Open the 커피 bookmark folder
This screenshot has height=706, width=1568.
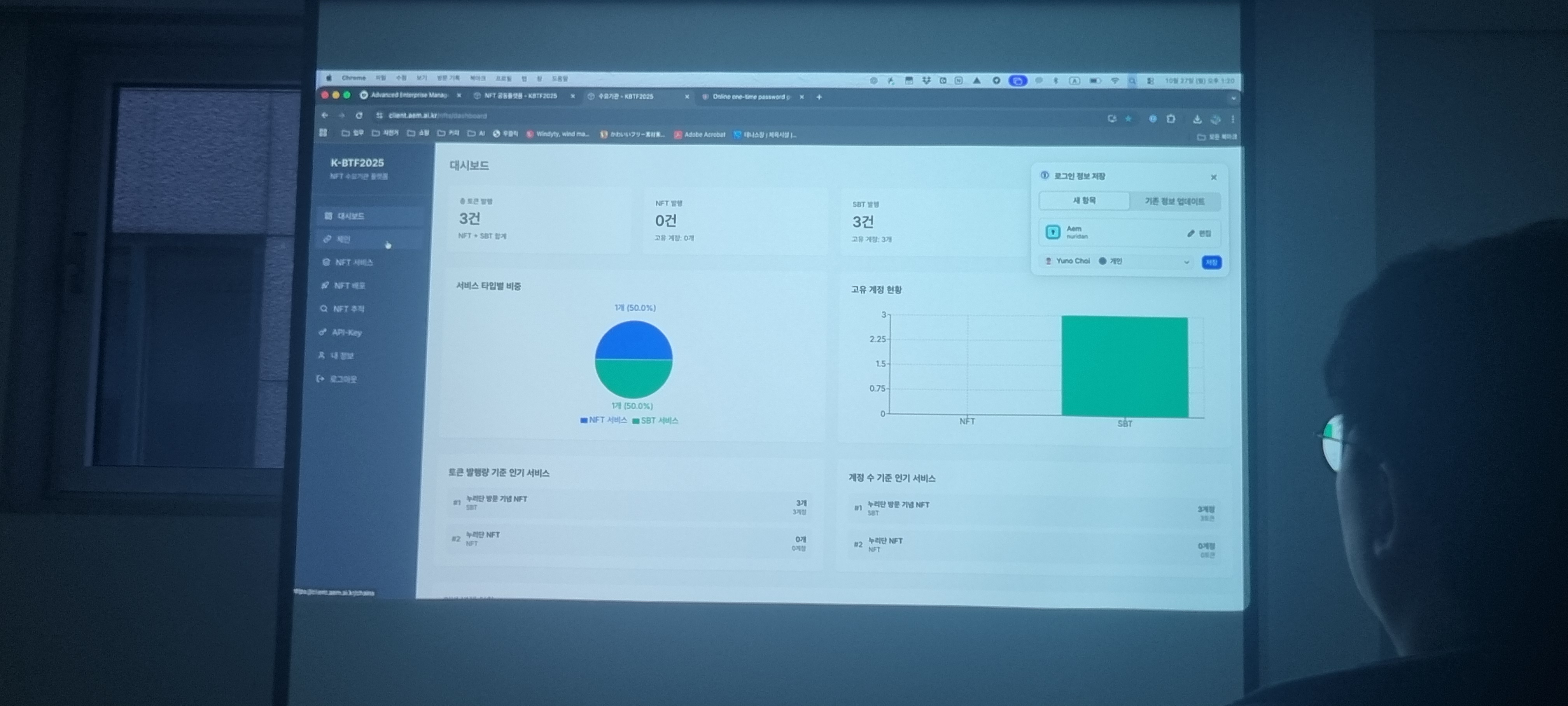pos(449,133)
